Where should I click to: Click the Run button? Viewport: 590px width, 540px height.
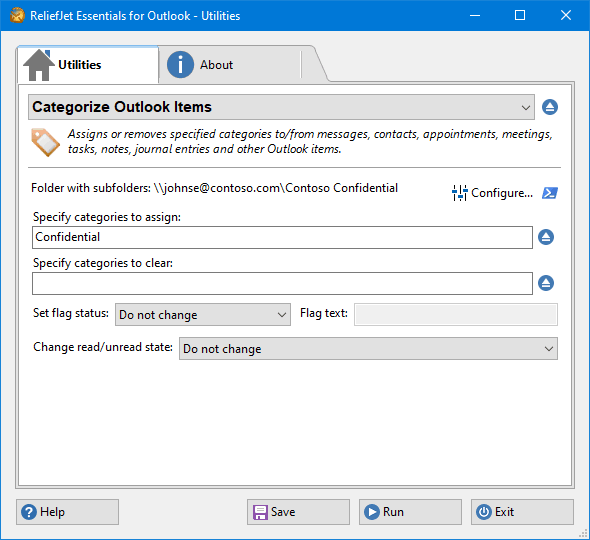(x=410, y=512)
